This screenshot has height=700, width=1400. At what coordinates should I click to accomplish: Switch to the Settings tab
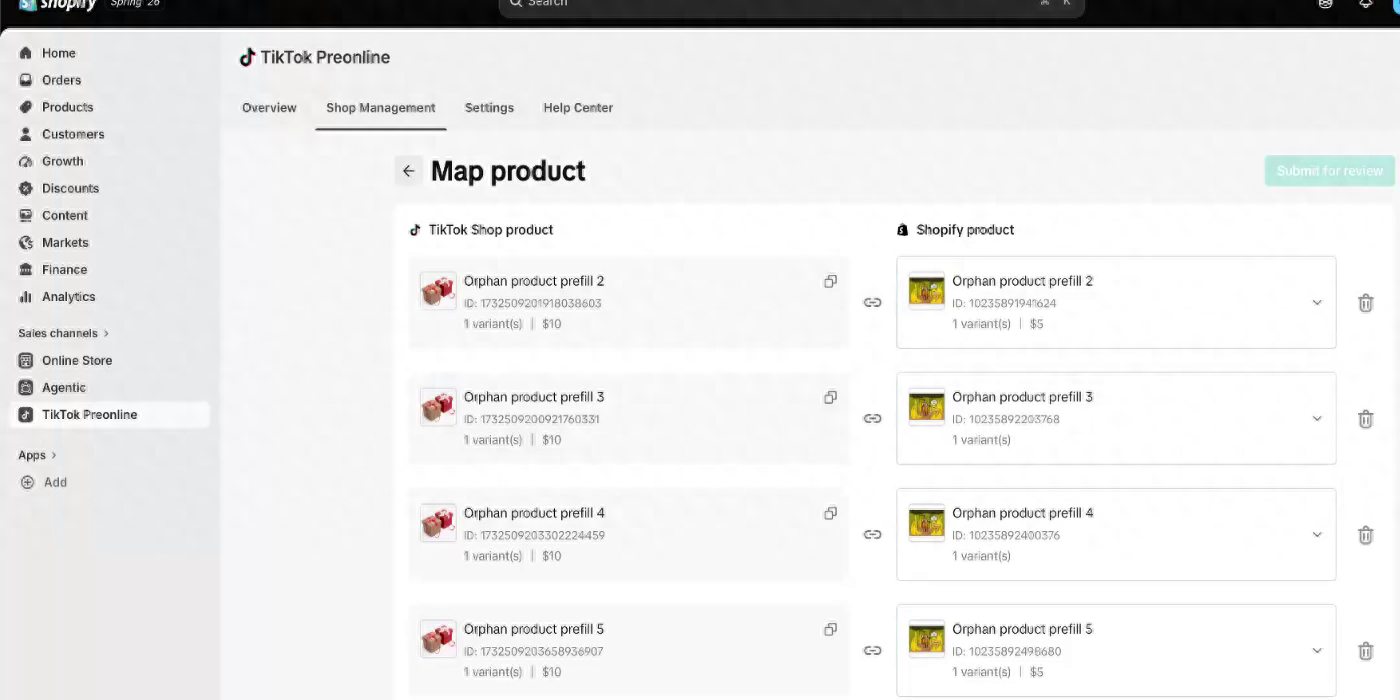click(489, 108)
